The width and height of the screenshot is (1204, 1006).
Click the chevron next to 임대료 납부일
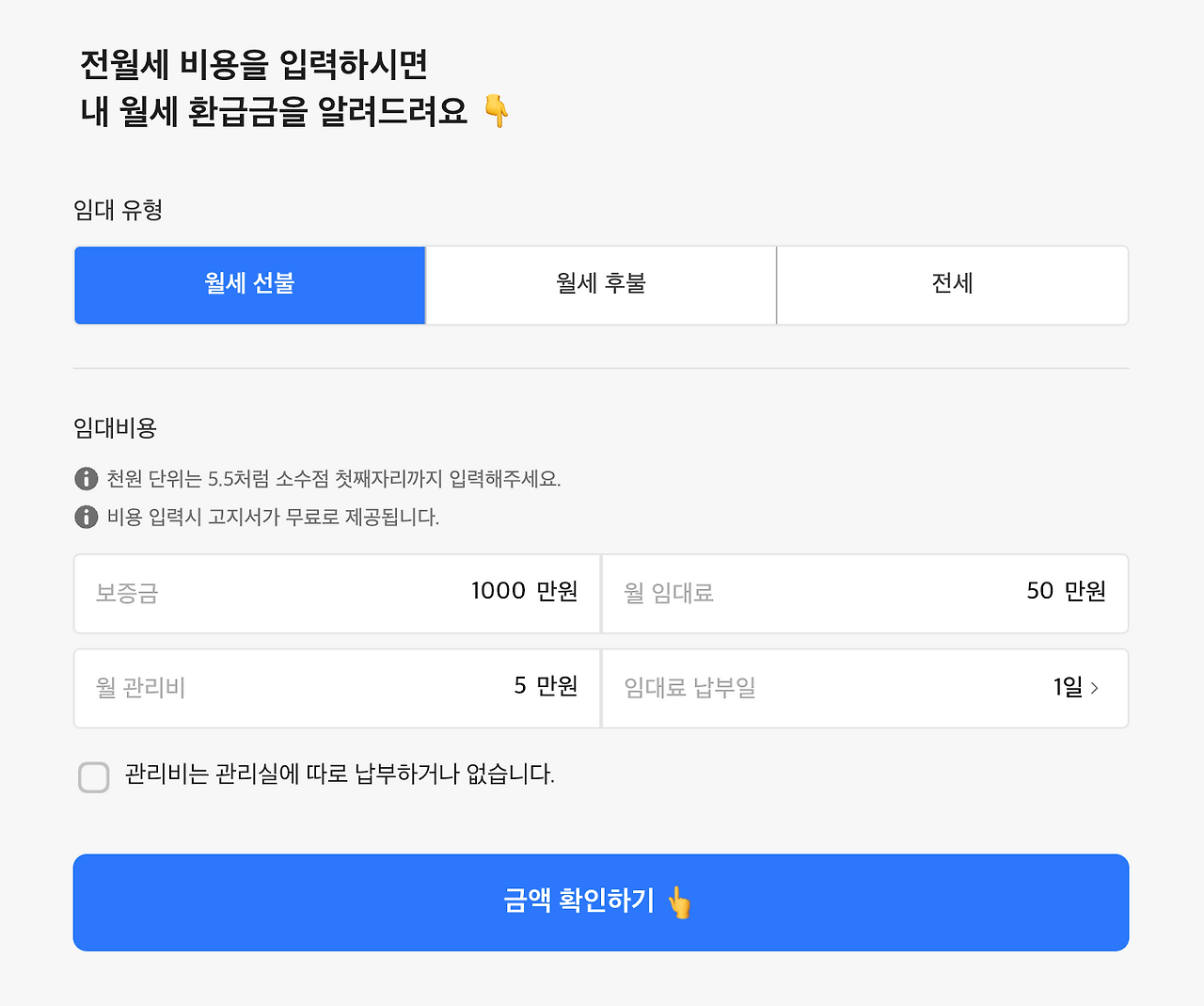1095,688
